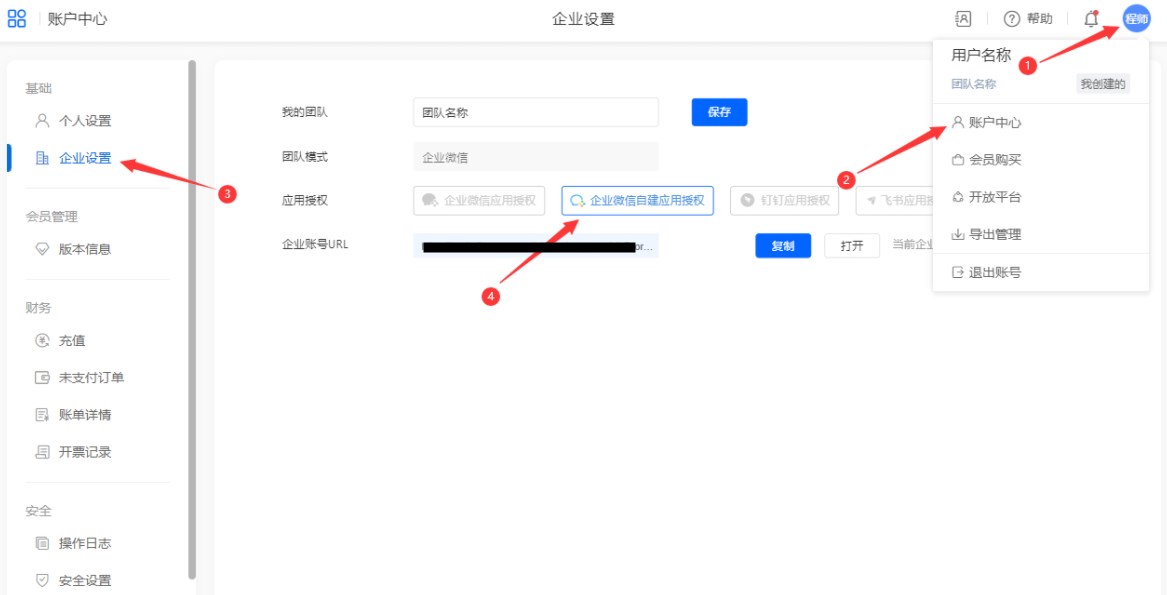Click the user avatar in top right
This screenshot has height=595, width=1167.
coord(1136,19)
